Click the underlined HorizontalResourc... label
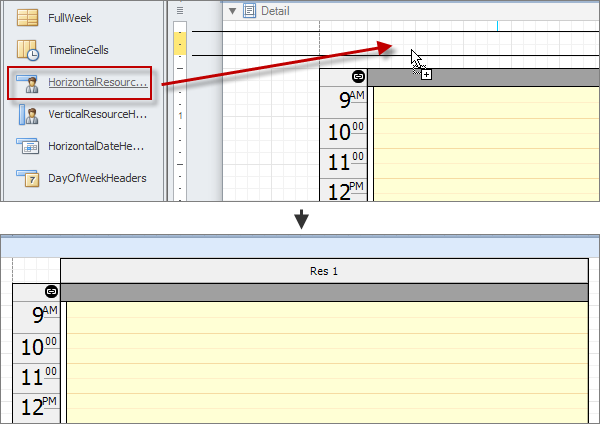The width and height of the screenshot is (600, 424). point(97,82)
